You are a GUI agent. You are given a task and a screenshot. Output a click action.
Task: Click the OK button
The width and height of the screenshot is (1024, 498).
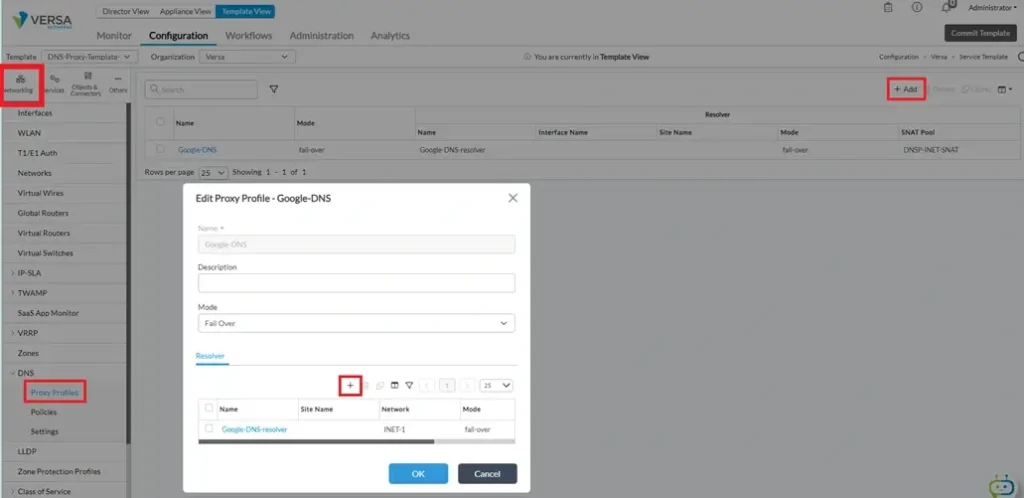click(x=417, y=473)
